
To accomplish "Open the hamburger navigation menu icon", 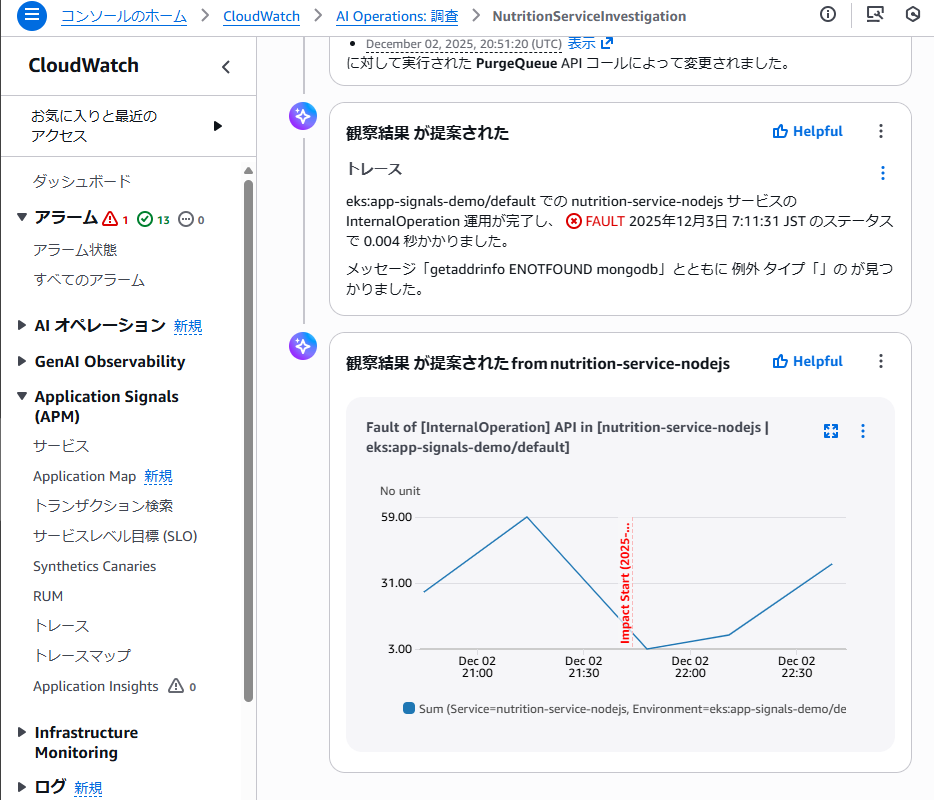I will pyautogui.click(x=32, y=15).
